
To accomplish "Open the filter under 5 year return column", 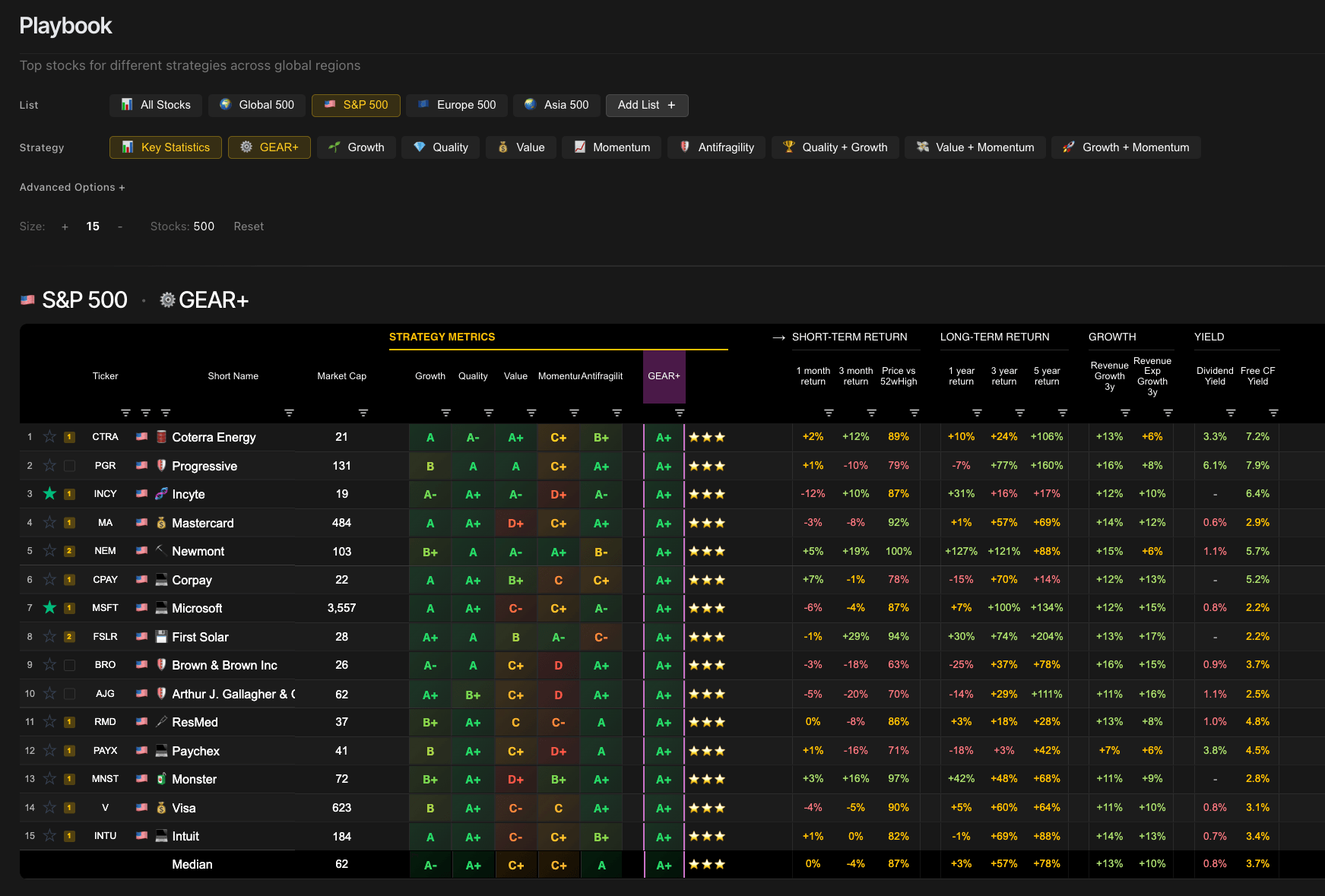I will [1062, 413].
